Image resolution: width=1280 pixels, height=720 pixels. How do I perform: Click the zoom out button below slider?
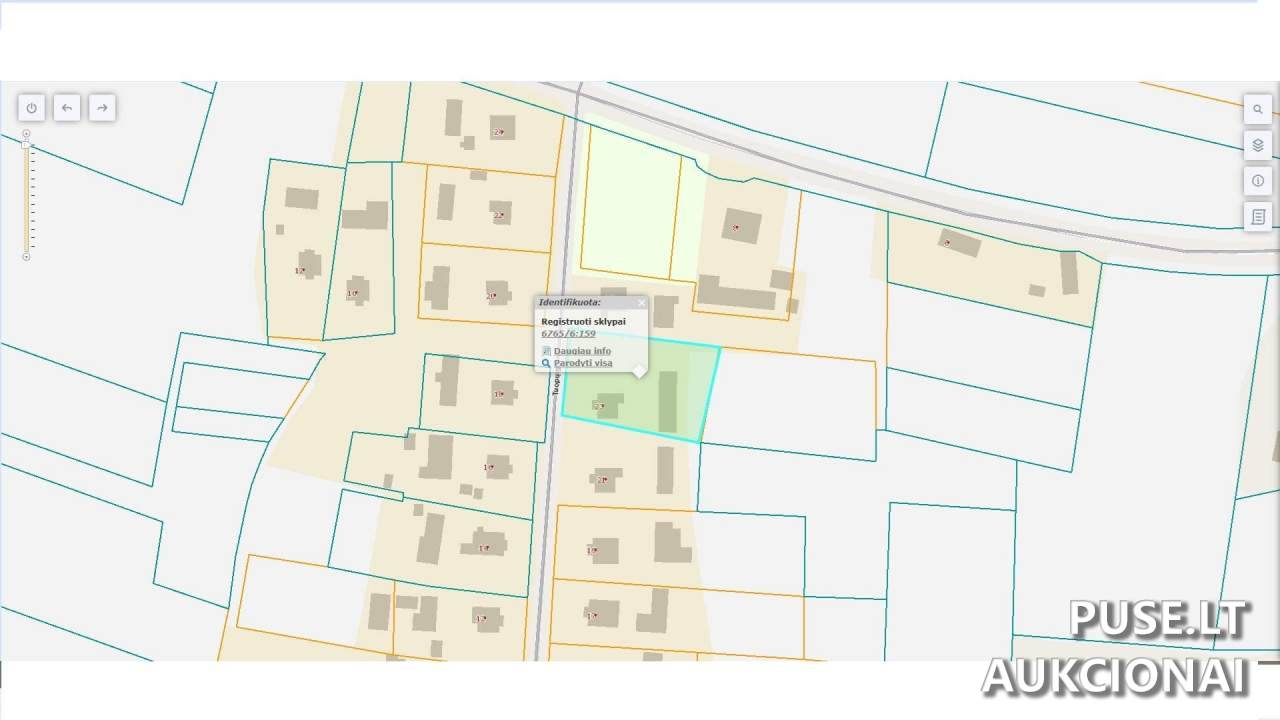26,257
